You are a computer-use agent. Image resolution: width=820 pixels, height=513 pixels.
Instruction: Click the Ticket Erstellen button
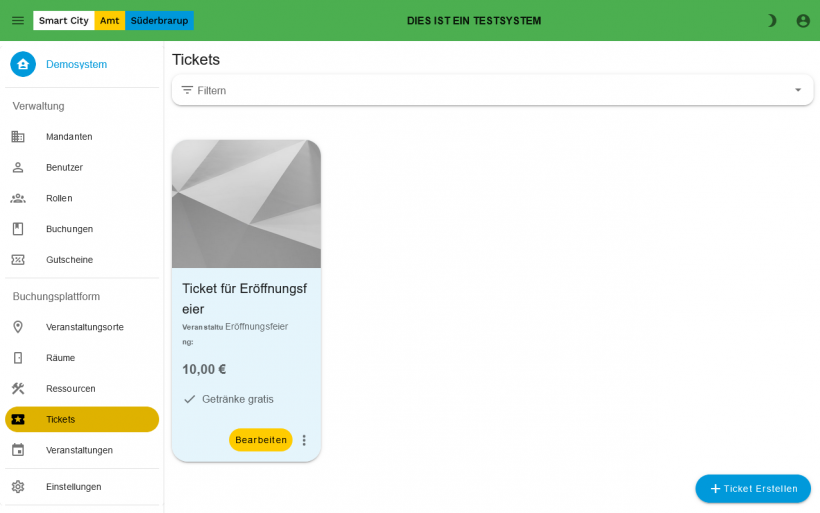(x=753, y=489)
